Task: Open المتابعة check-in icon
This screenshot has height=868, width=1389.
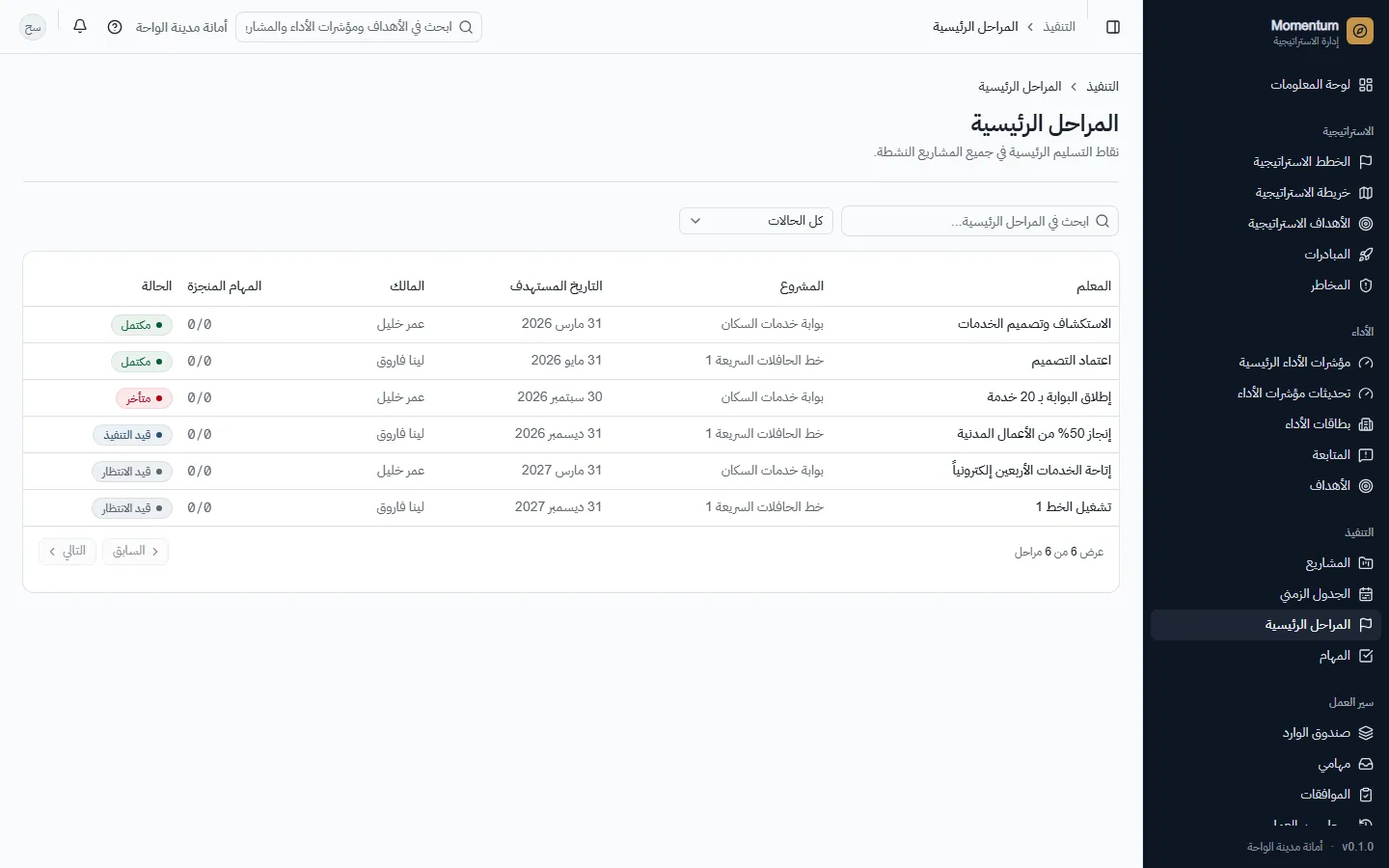Action: [1366, 455]
